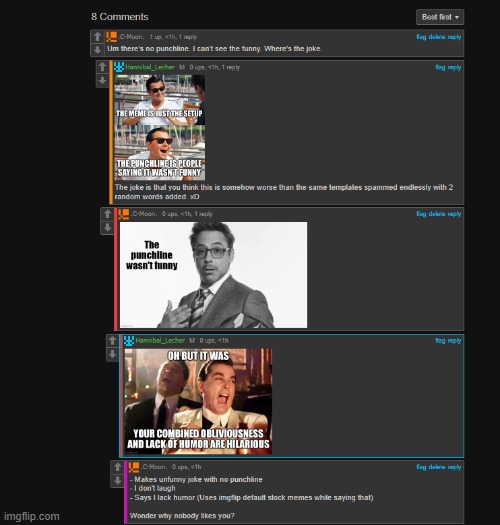Image resolution: width=500 pixels, height=525 pixels.
Task: Reply to Hannibal_Lecher's 'meme is just the setup' comment
Action: (454, 67)
